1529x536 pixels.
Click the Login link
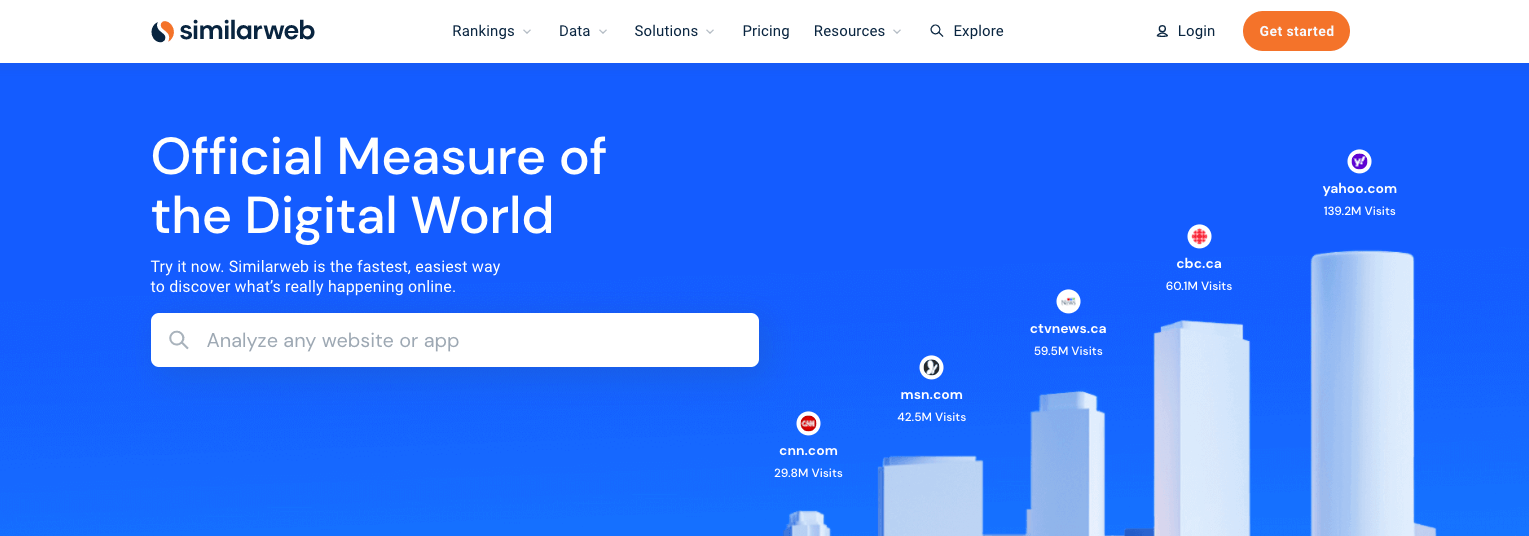click(1185, 31)
